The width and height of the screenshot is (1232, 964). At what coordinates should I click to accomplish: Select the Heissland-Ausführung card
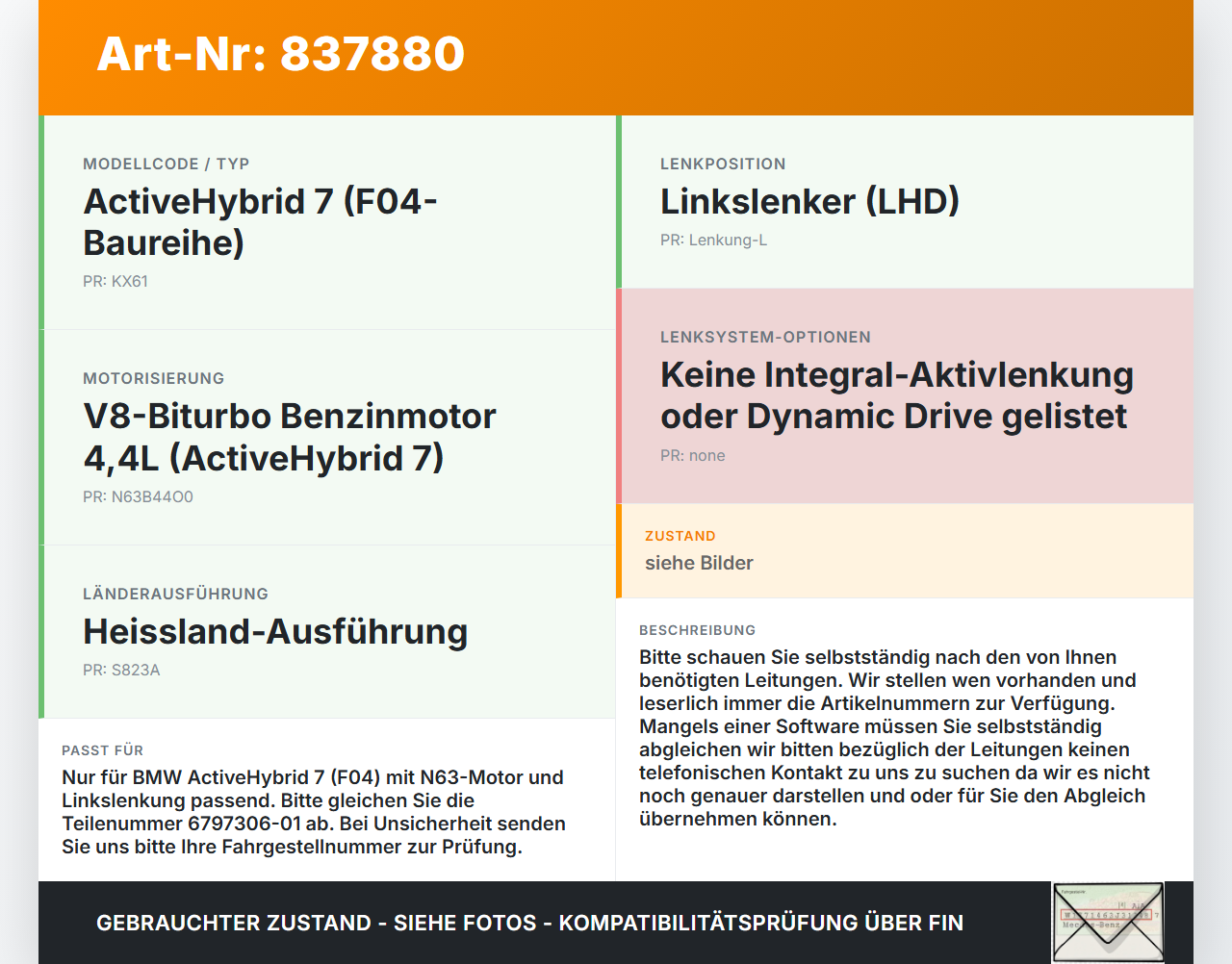(x=327, y=632)
